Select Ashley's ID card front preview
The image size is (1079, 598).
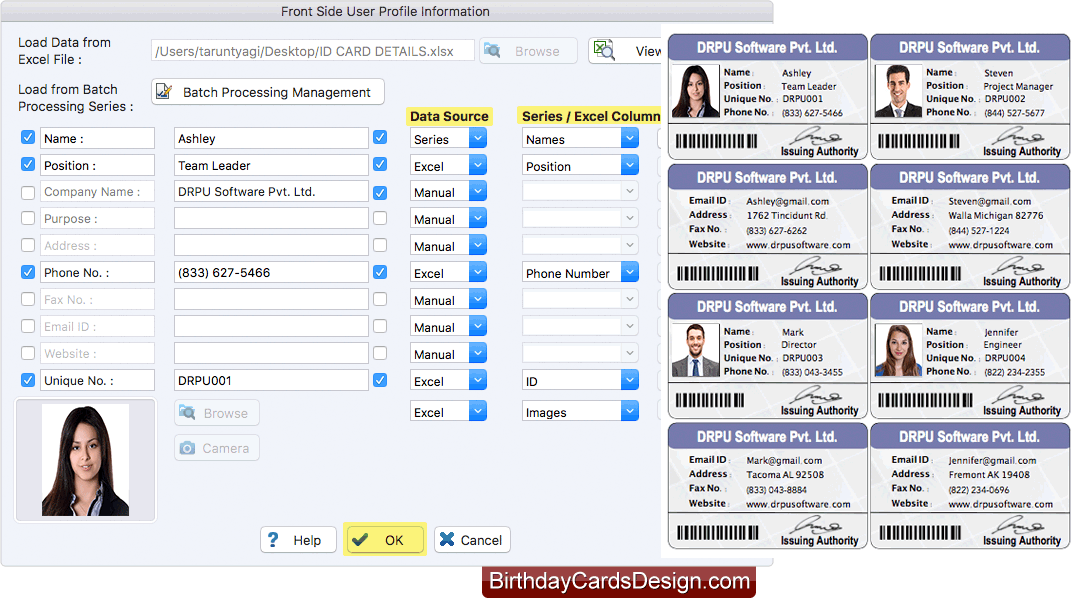pyautogui.click(x=767, y=97)
